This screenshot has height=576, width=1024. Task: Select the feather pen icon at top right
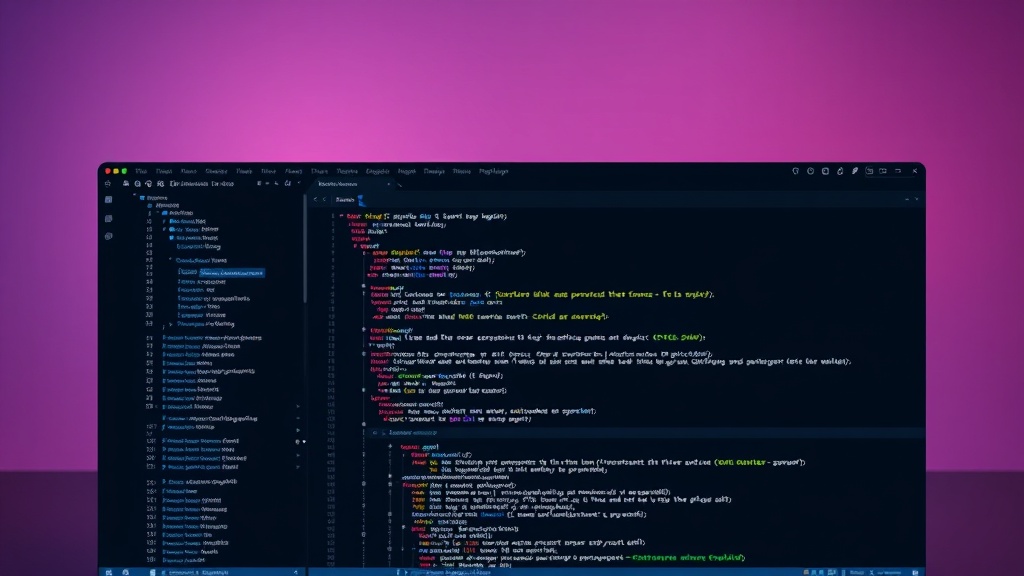(854, 171)
